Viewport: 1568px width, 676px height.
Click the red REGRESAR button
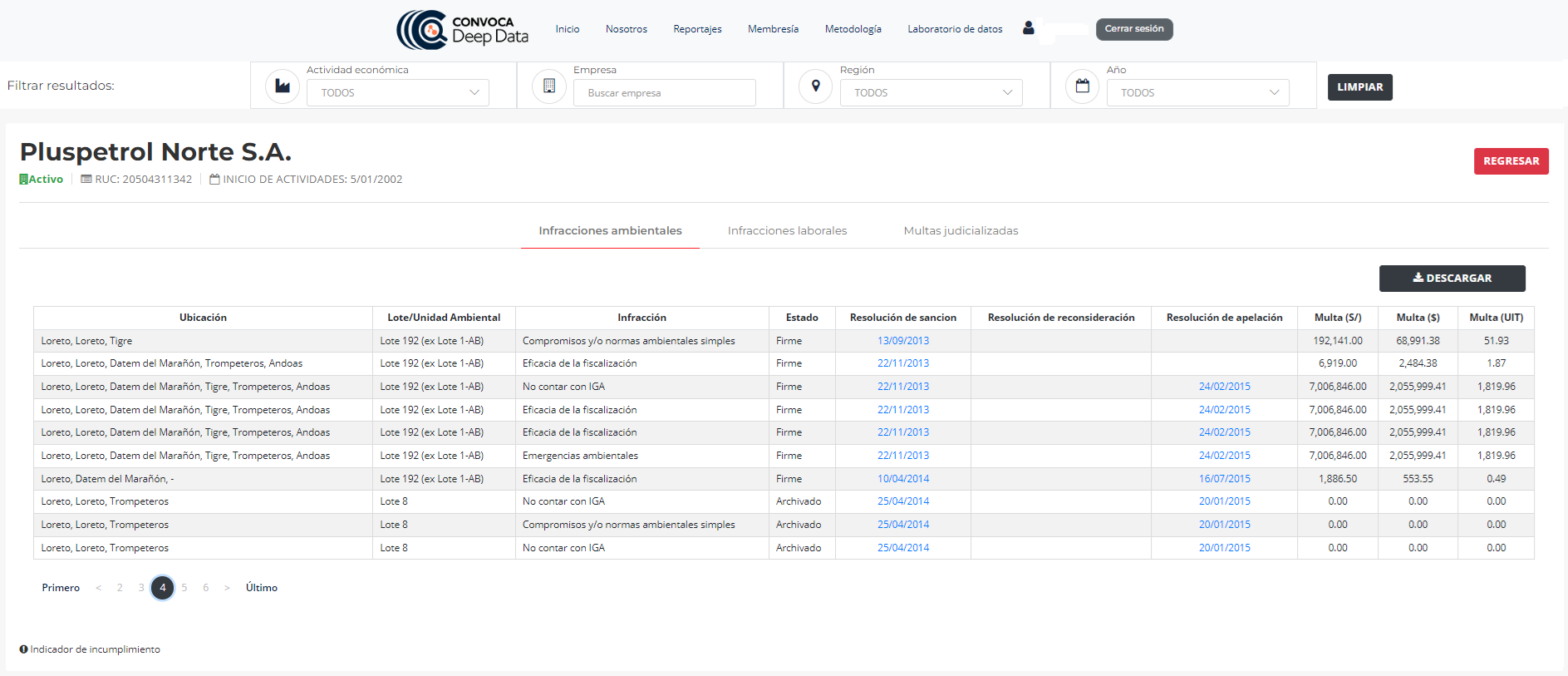1511,161
